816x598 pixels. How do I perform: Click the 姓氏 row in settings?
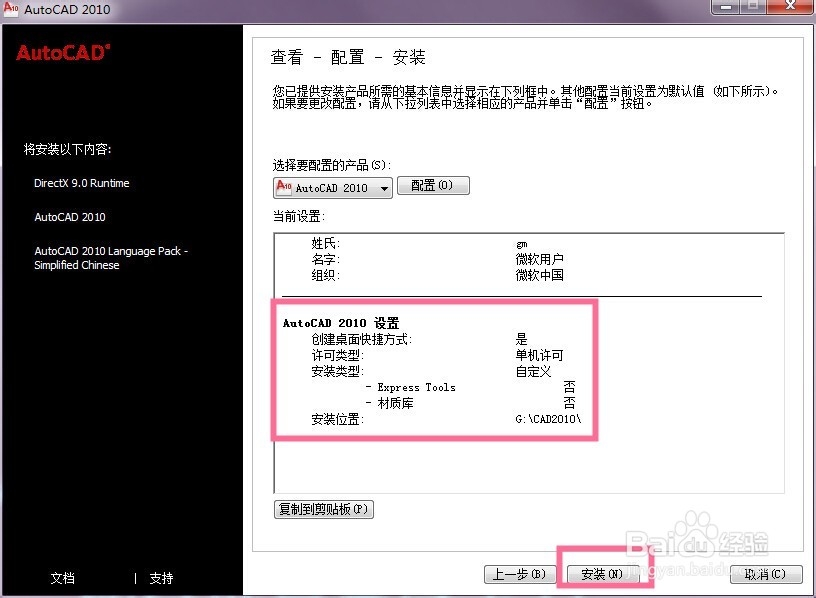click(420, 244)
